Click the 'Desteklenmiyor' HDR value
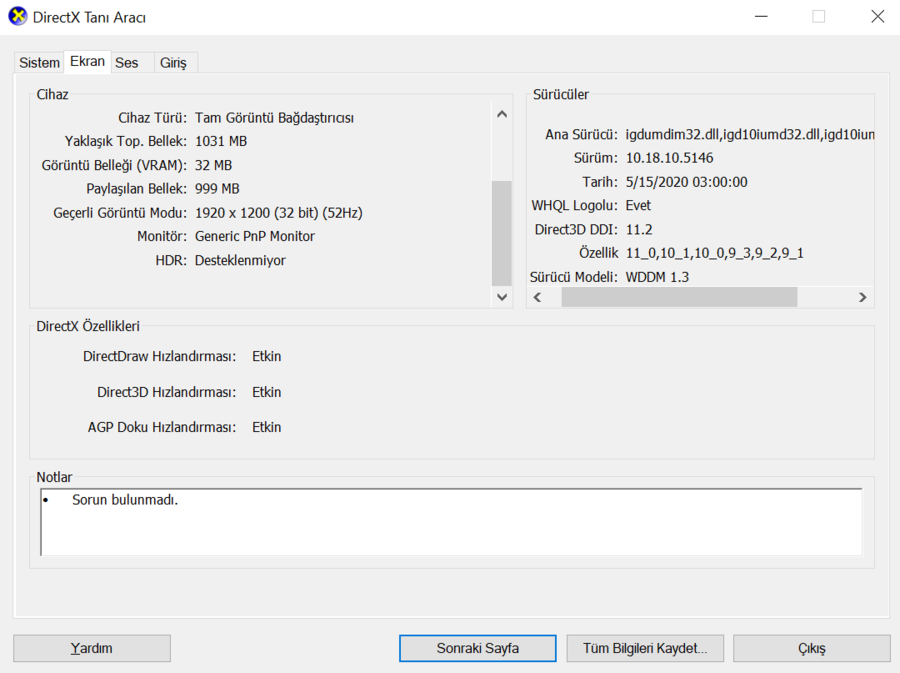900x673 pixels. click(x=240, y=260)
